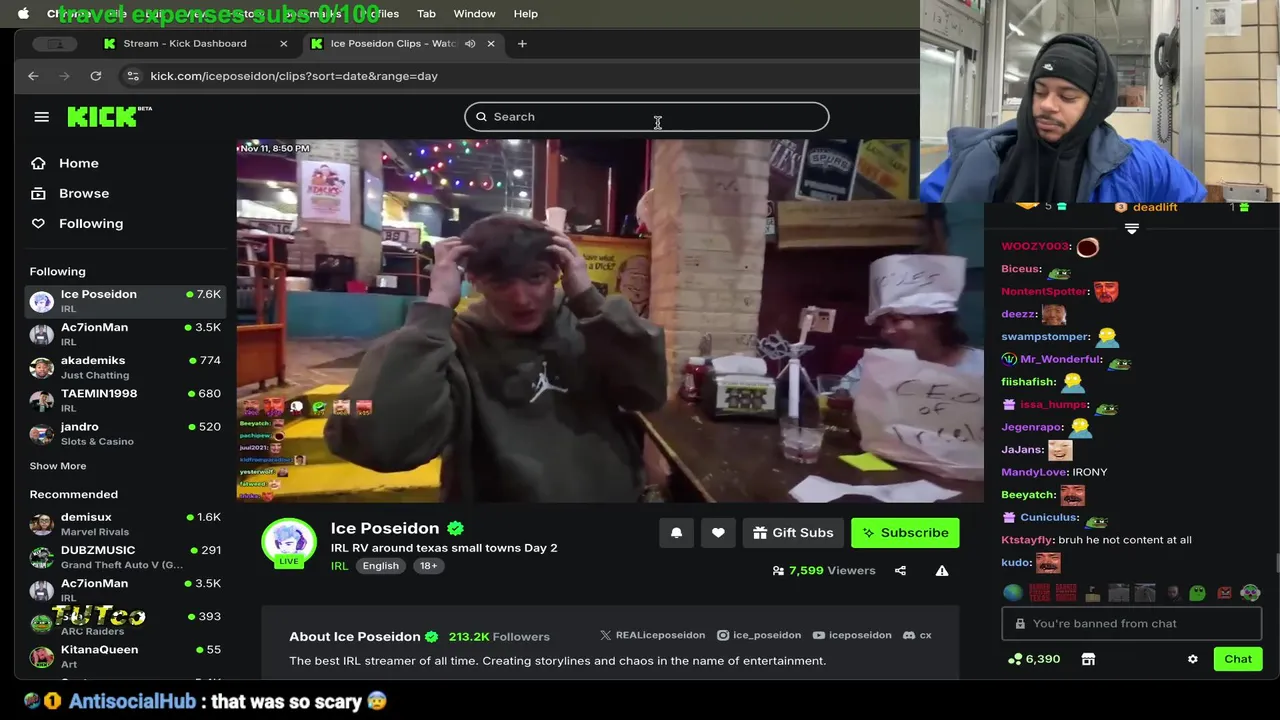The width and height of the screenshot is (1280, 720).
Task: Open TAEMIN1998 channel in sidebar
Action: click(125, 399)
